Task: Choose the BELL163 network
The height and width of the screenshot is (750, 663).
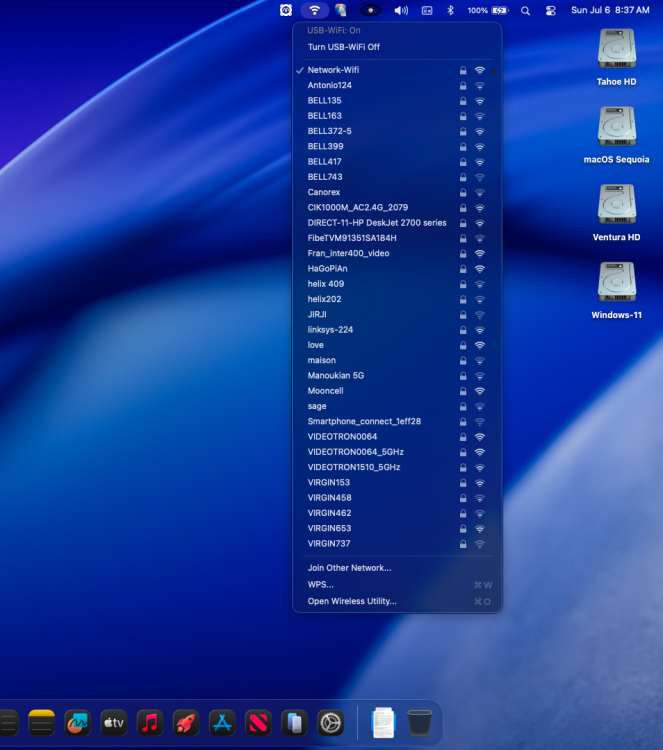Action: click(397, 116)
